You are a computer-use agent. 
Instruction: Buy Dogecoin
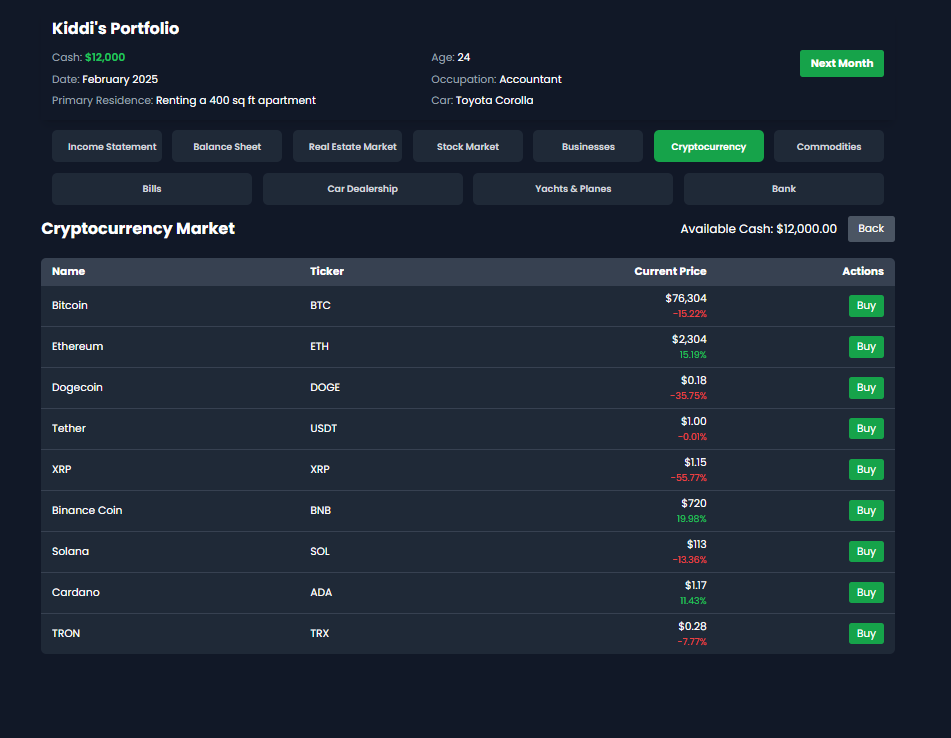click(x=866, y=387)
